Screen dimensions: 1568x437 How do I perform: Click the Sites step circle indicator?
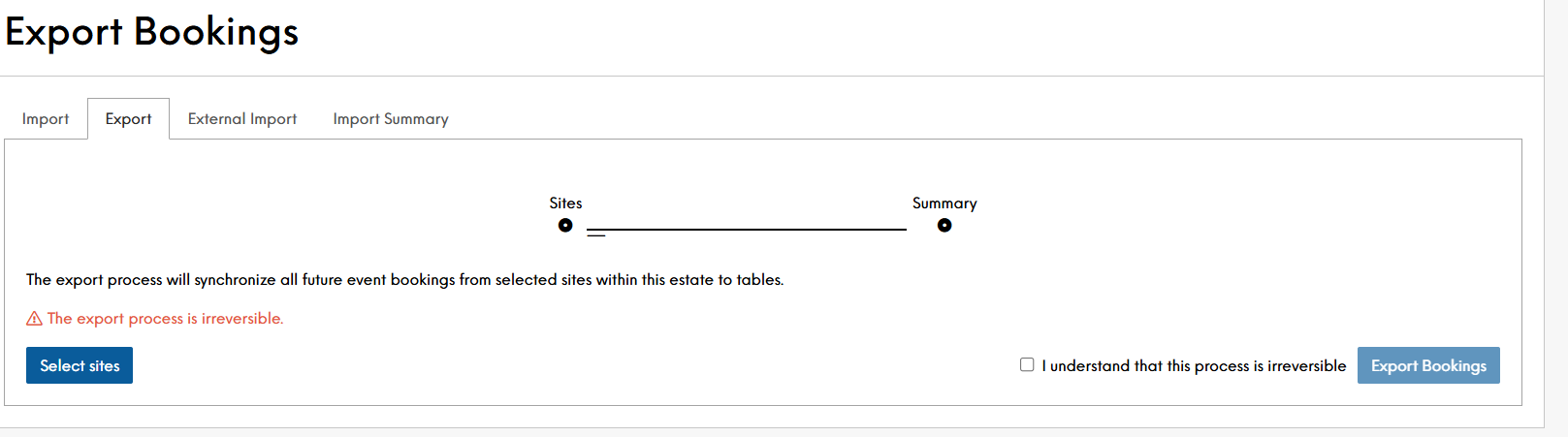[x=565, y=226]
